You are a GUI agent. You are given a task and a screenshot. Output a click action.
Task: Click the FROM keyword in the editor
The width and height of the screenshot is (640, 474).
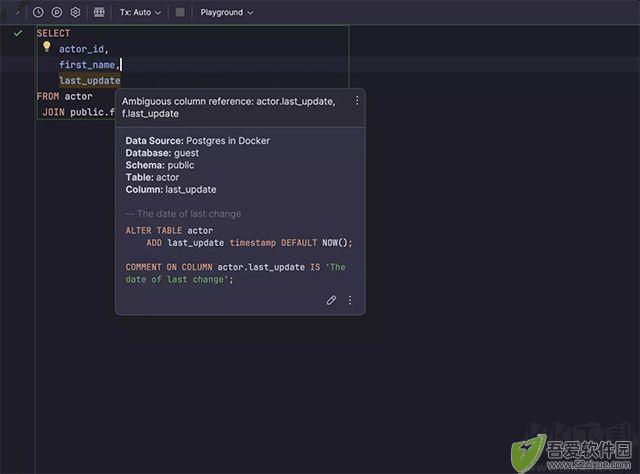click(x=48, y=96)
